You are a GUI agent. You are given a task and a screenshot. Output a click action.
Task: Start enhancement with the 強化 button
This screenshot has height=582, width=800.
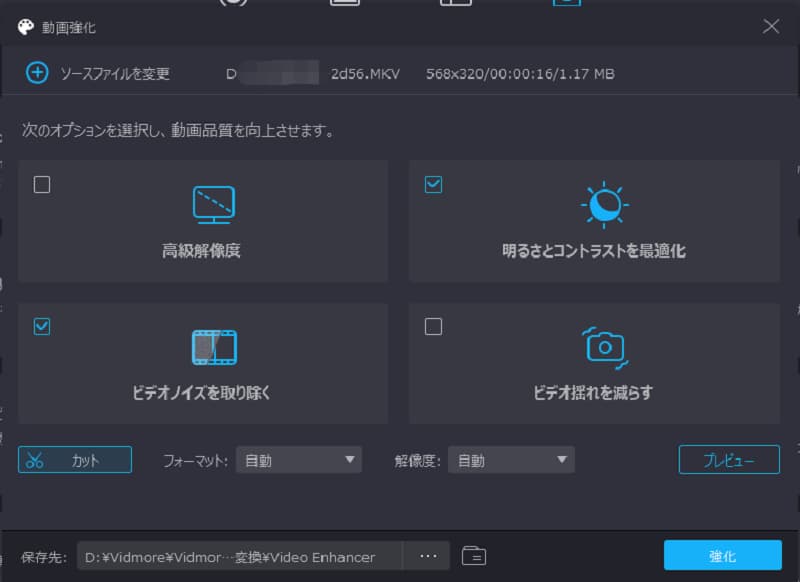click(x=722, y=555)
